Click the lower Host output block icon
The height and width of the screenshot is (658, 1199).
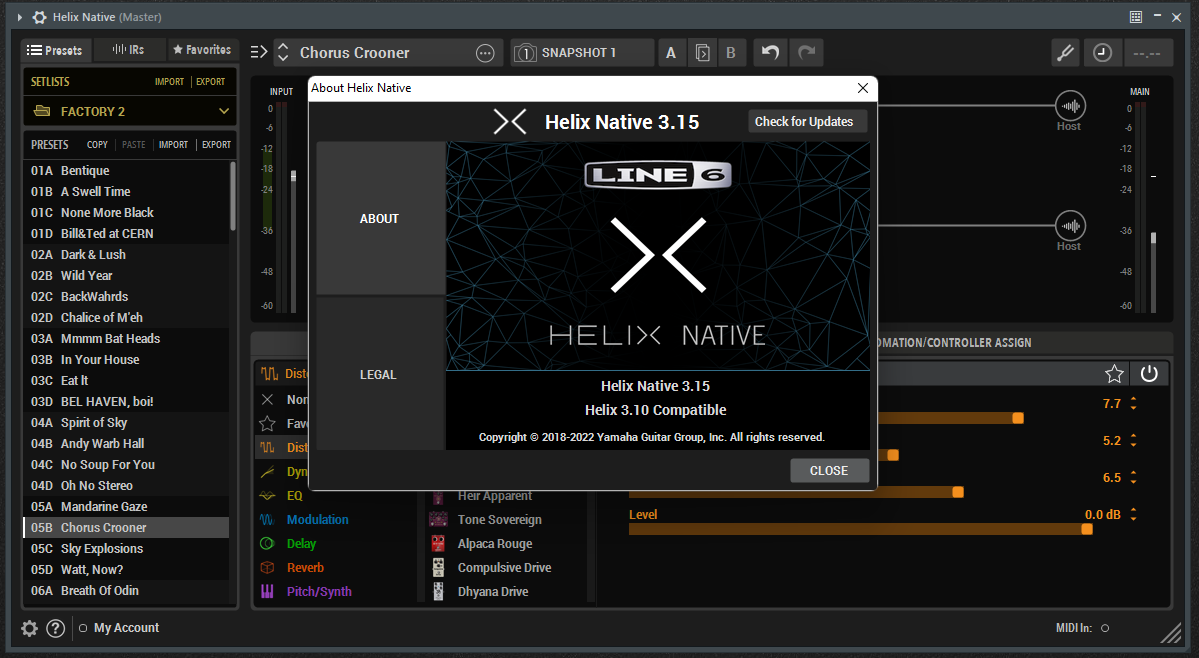click(1070, 225)
